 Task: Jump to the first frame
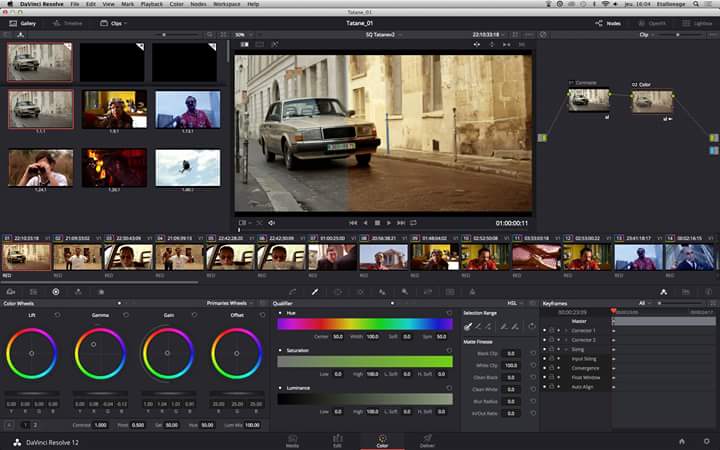(x=353, y=223)
